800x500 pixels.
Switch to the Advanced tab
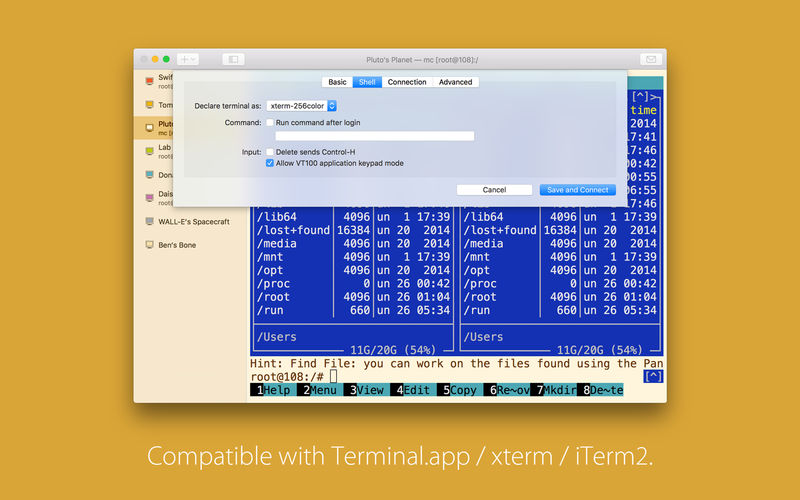click(456, 82)
